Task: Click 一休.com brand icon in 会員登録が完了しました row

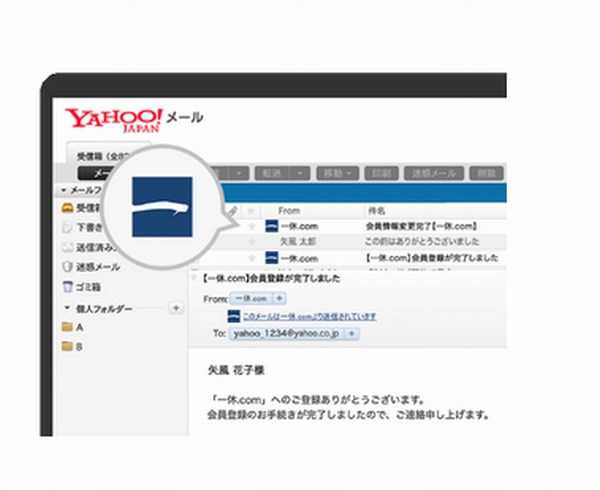Action: (x=271, y=258)
